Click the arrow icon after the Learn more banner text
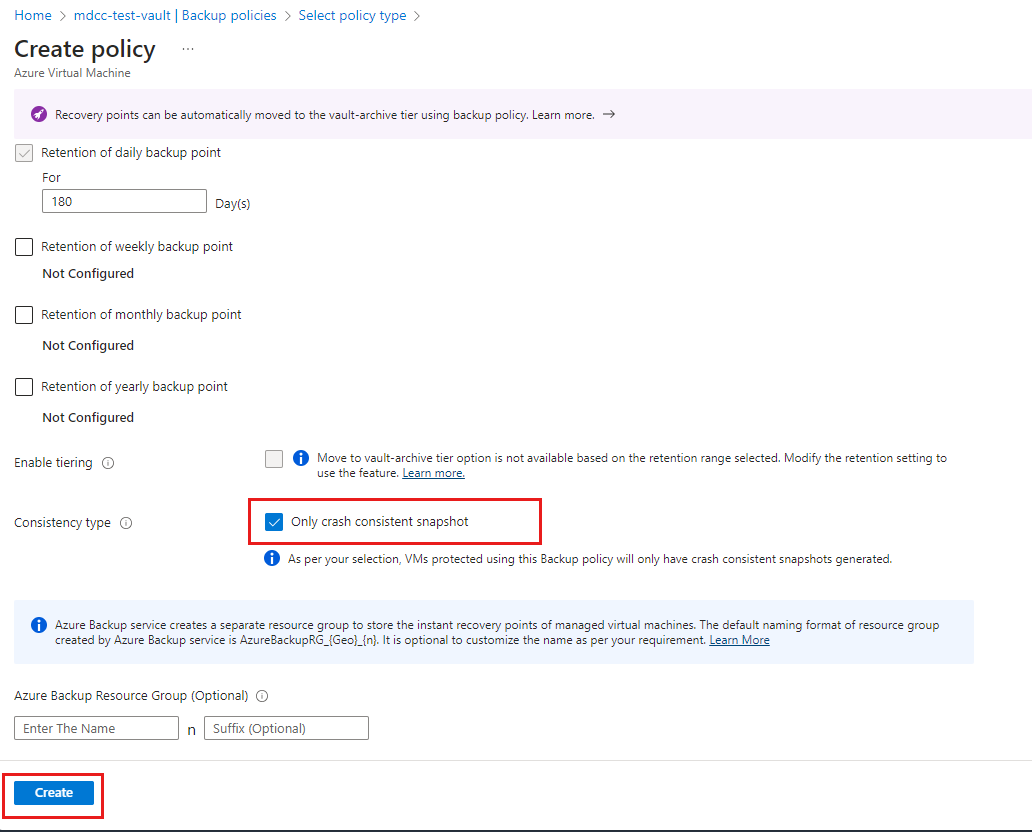The image size is (1032, 832). [x=609, y=114]
